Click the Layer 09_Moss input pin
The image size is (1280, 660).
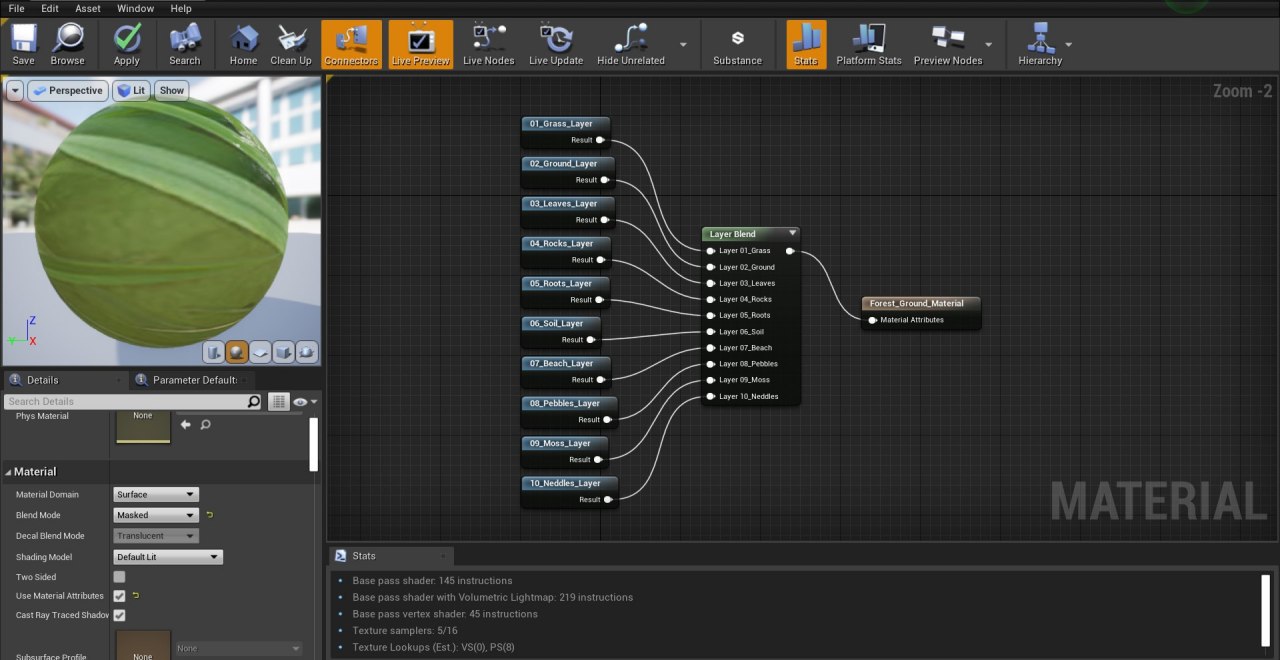[x=710, y=380]
